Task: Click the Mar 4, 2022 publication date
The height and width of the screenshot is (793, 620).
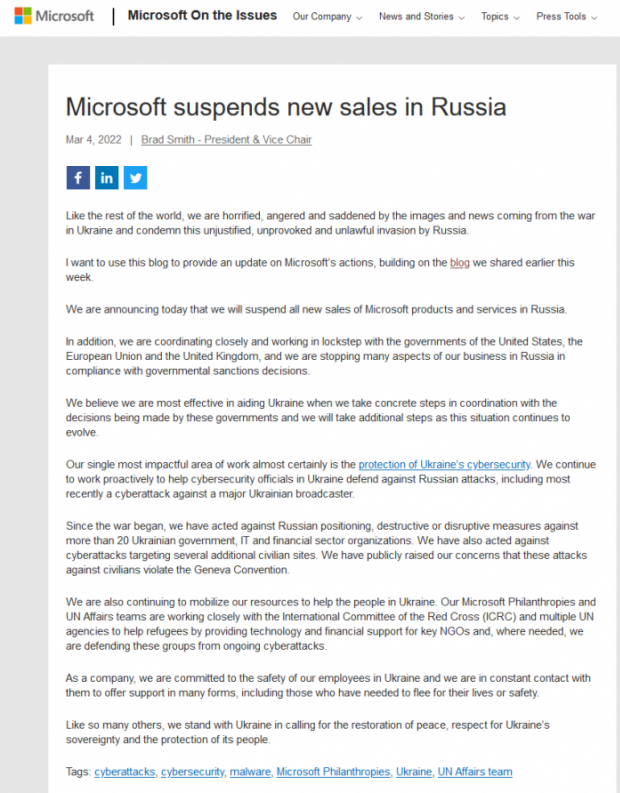Action: click(x=94, y=140)
